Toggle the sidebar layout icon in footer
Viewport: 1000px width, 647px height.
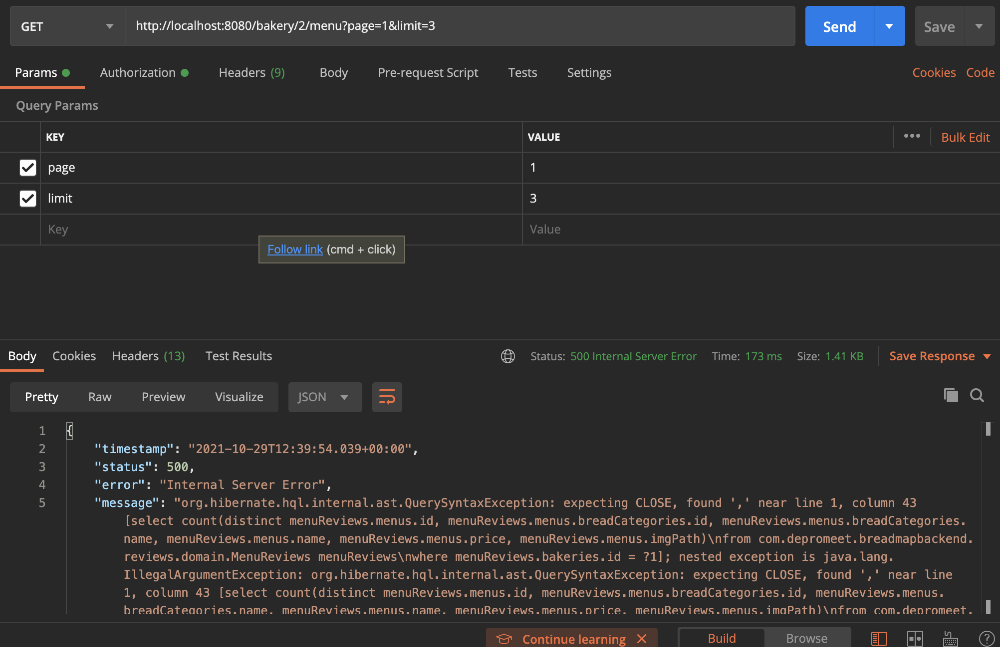point(879,638)
